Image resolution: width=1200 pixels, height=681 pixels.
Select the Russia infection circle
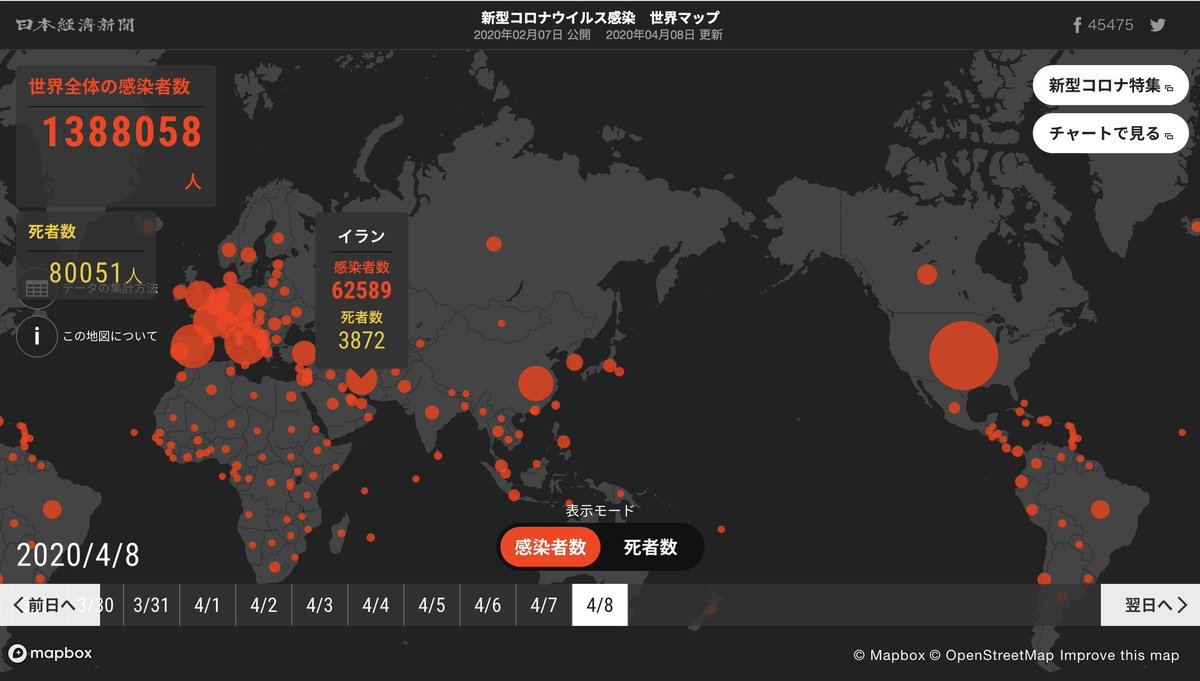[493, 243]
